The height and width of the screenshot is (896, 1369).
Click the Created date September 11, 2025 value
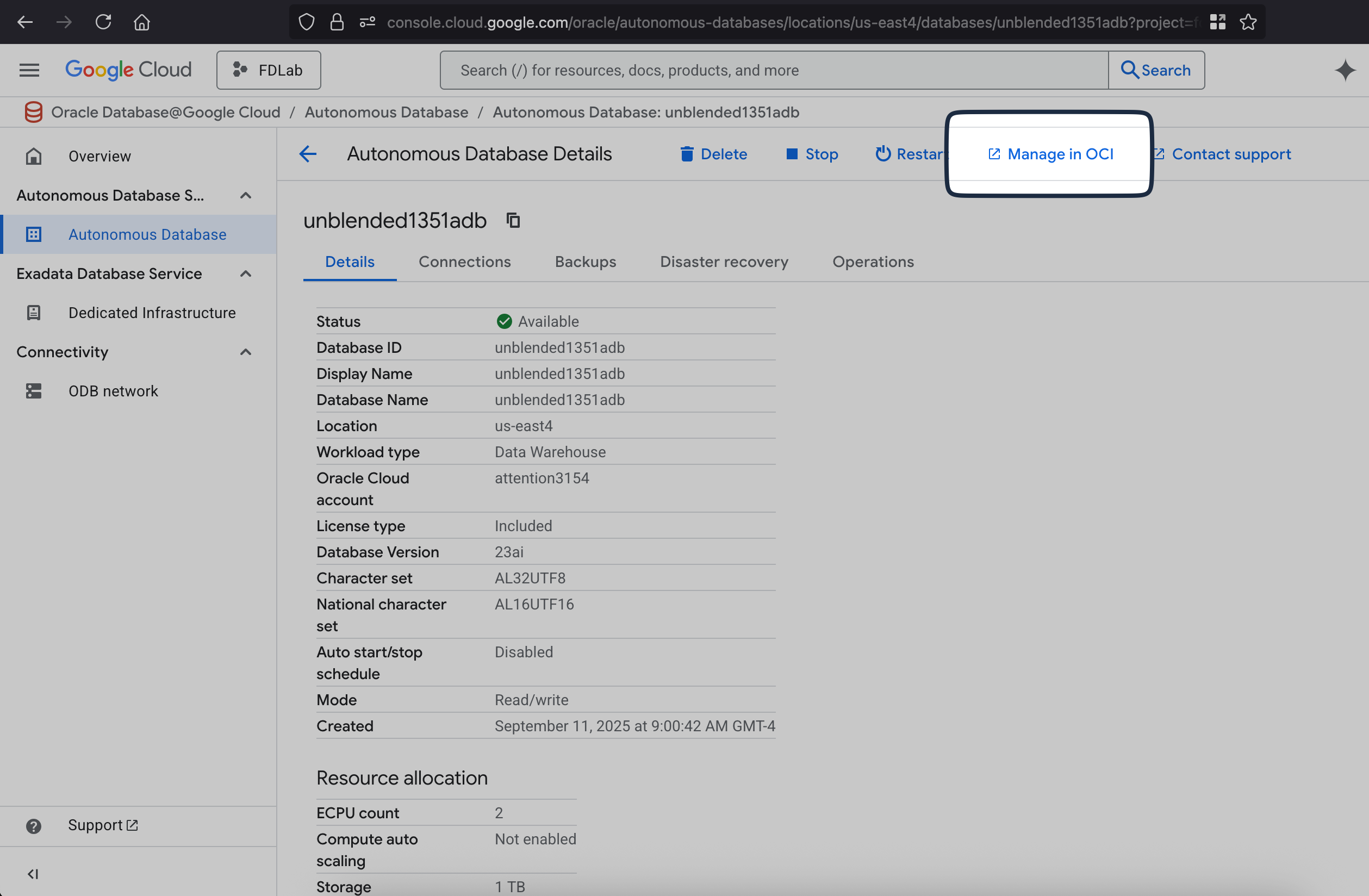634,726
